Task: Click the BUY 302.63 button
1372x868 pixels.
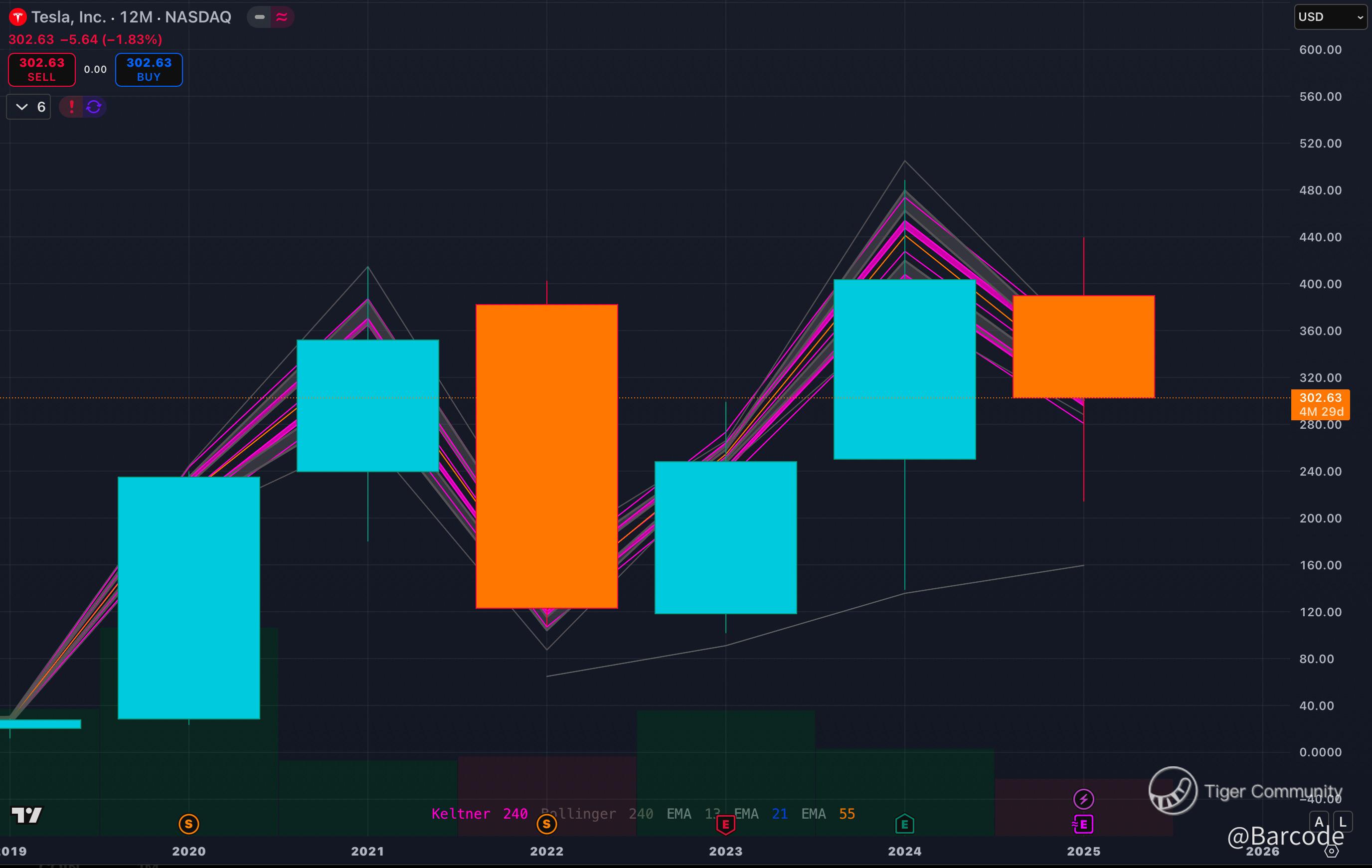Action: (x=149, y=69)
